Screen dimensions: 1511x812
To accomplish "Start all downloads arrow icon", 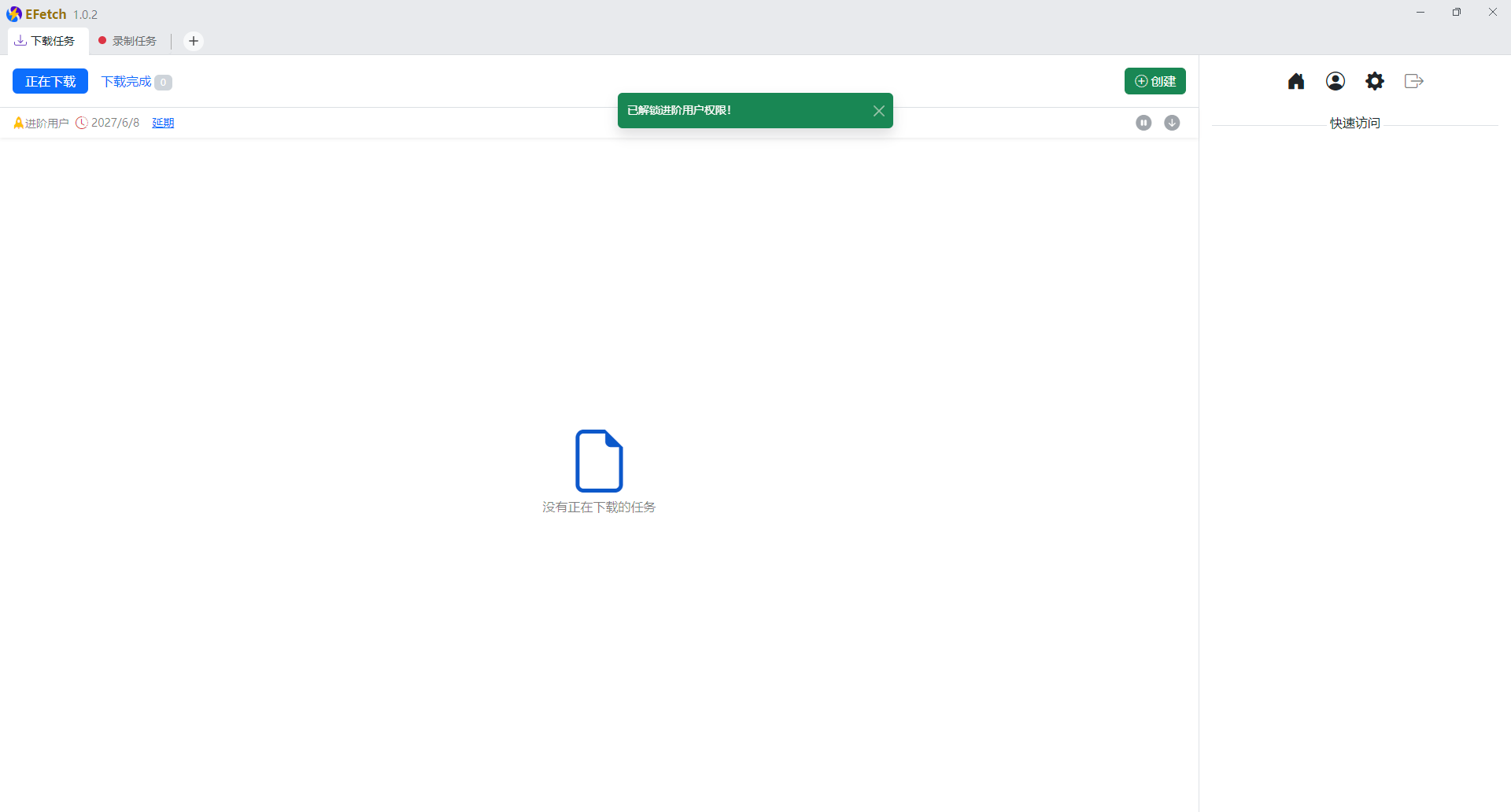I will click(x=1172, y=123).
